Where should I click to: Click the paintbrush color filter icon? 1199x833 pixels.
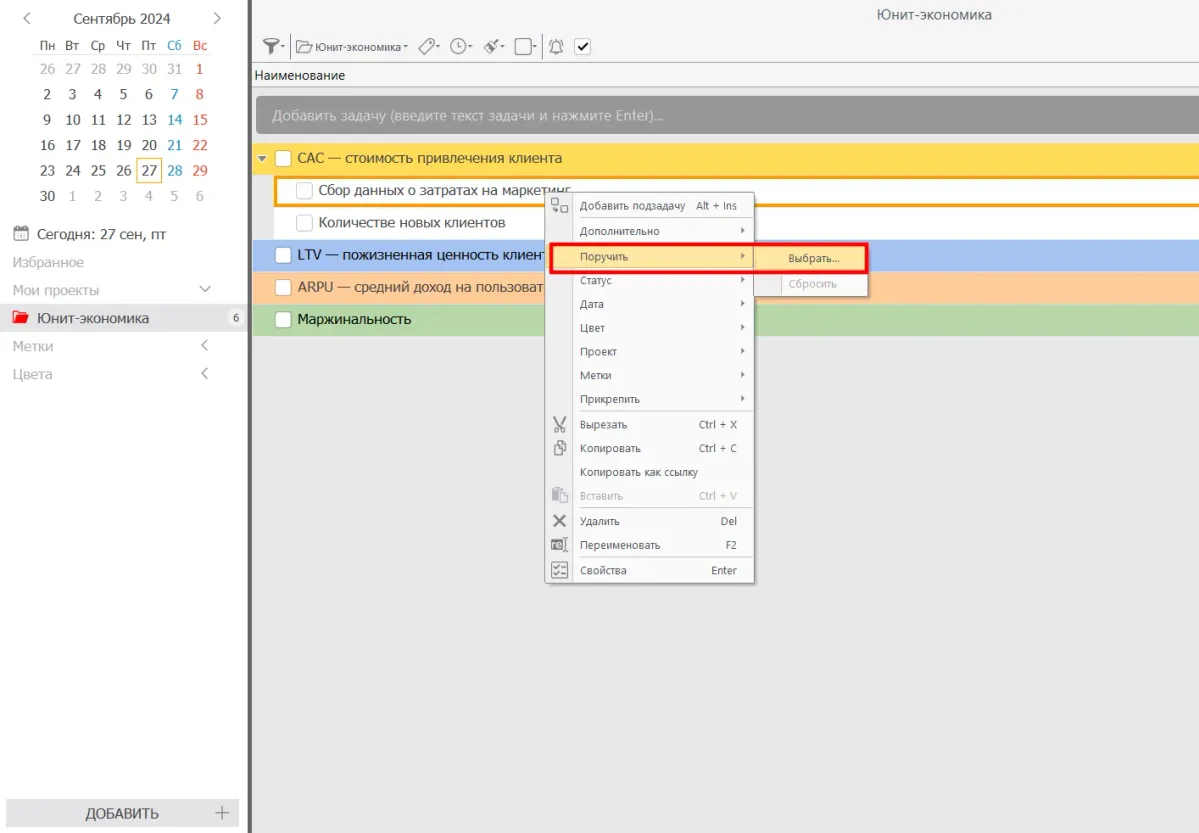click(x=491, y=47)
